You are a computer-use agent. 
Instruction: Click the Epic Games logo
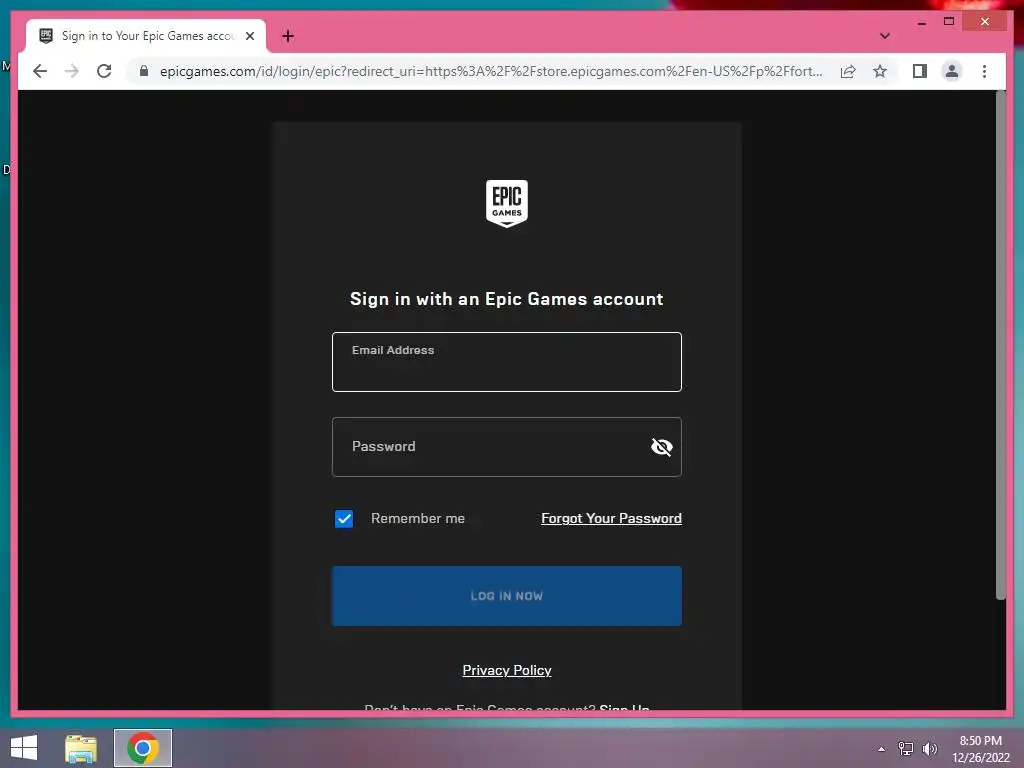tap(507, 203)
